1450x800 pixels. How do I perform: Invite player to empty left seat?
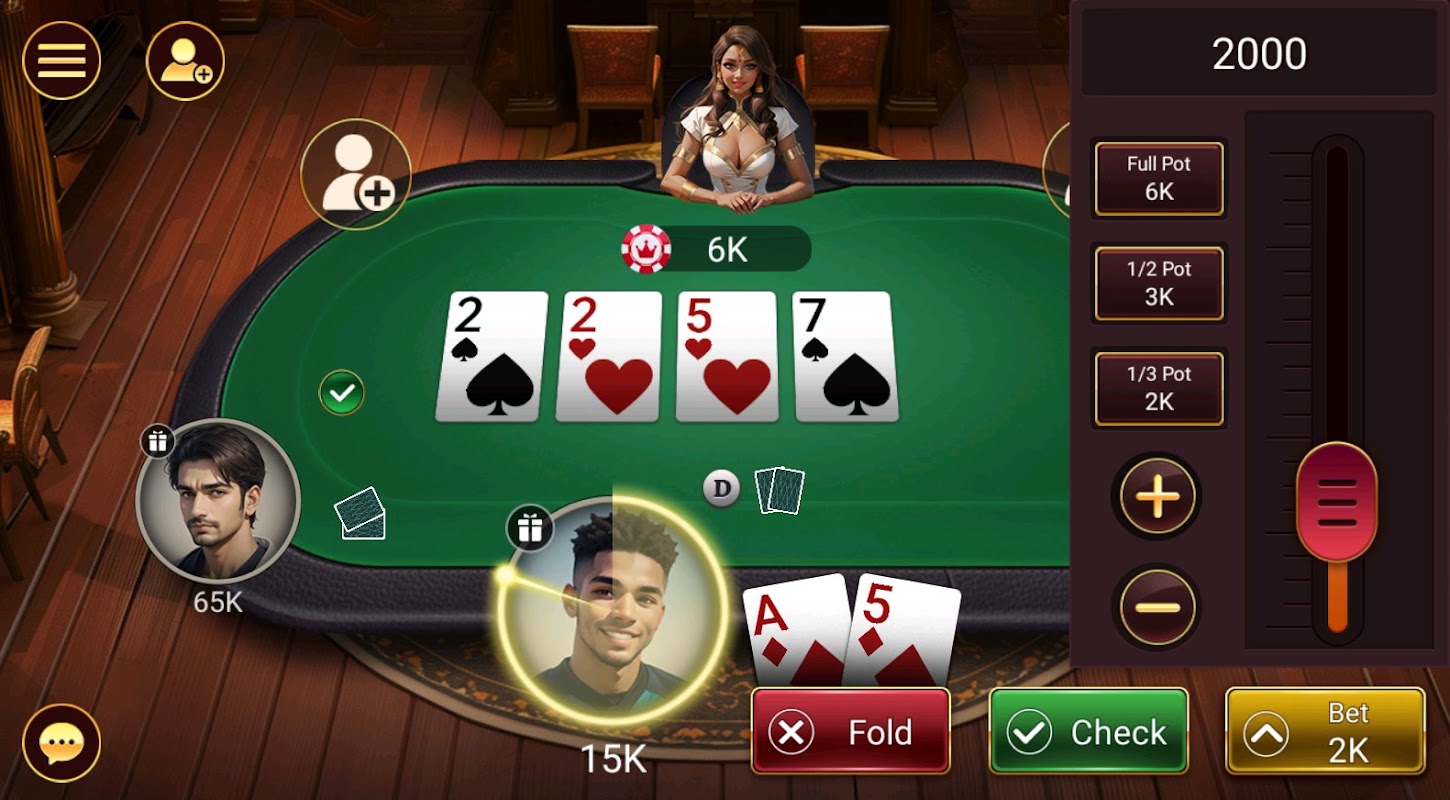point(356,174)
